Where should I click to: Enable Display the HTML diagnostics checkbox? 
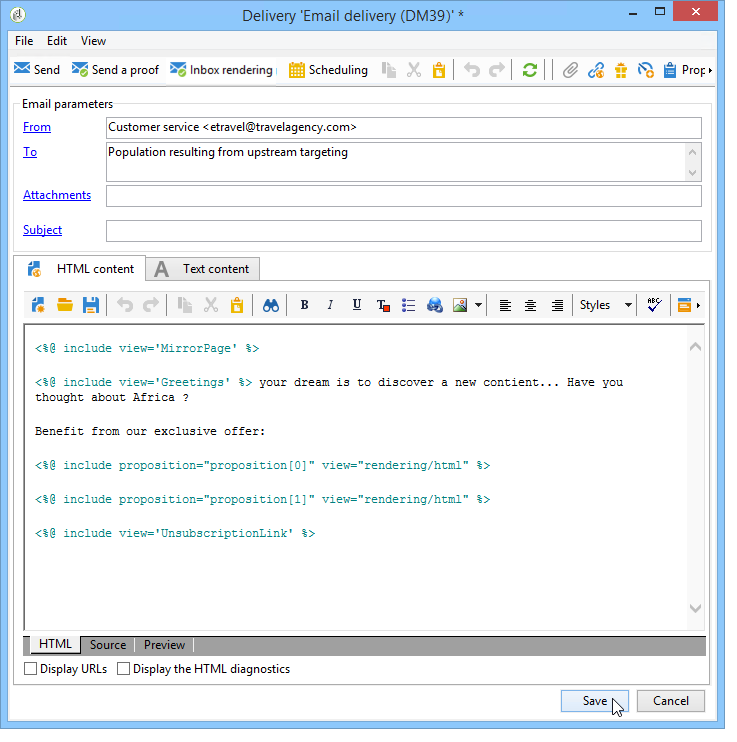point(123,669)
